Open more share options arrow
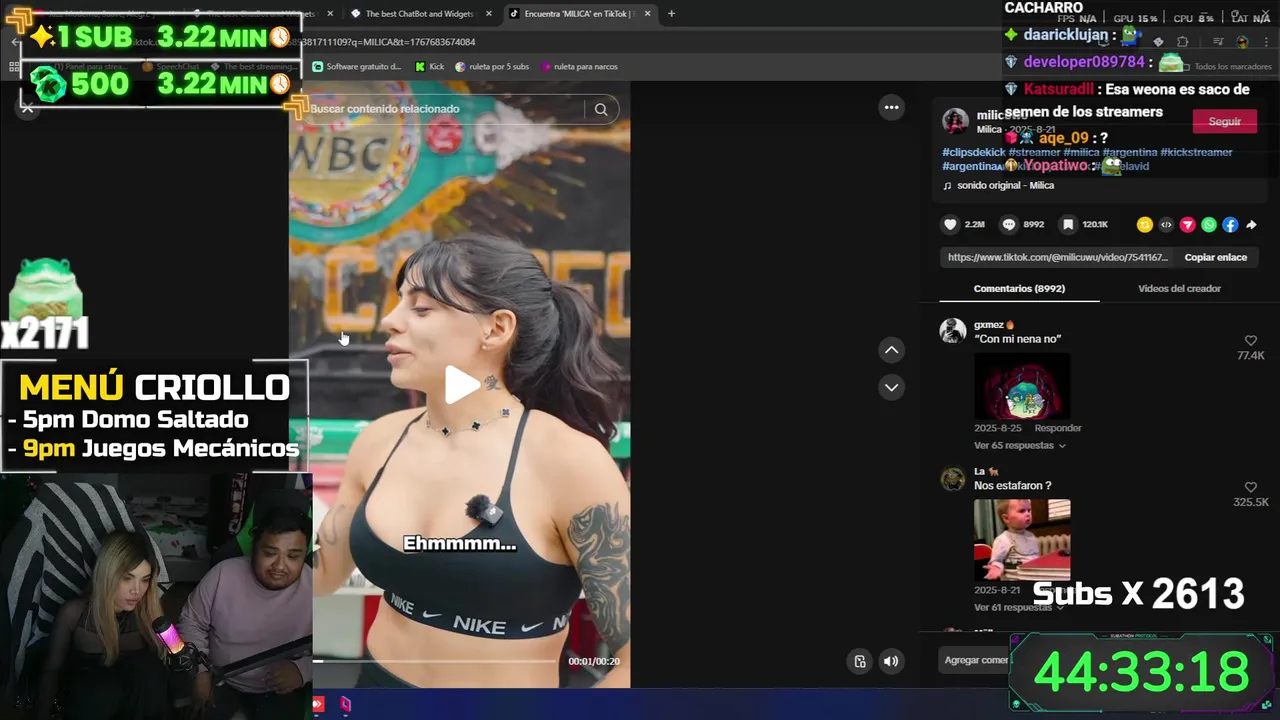 (x=1251, y=225)
